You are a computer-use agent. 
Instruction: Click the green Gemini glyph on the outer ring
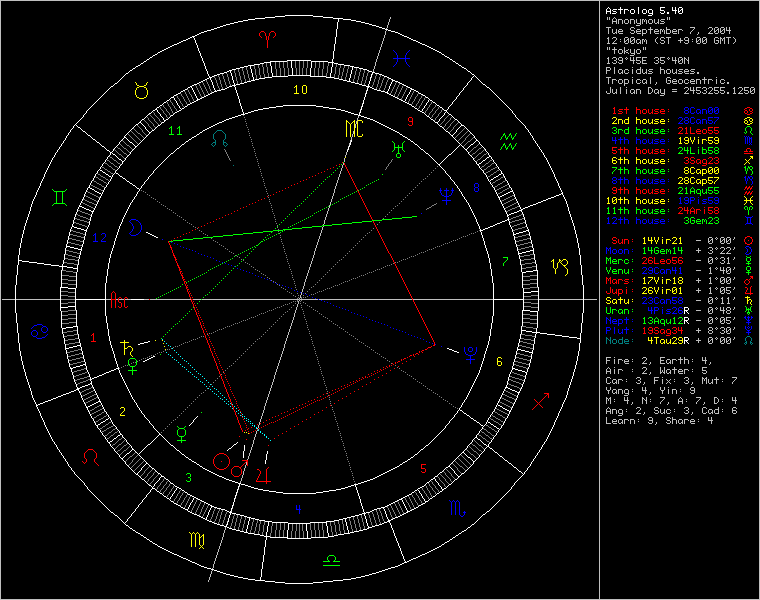pyautogui.click(x=59, y=197)
